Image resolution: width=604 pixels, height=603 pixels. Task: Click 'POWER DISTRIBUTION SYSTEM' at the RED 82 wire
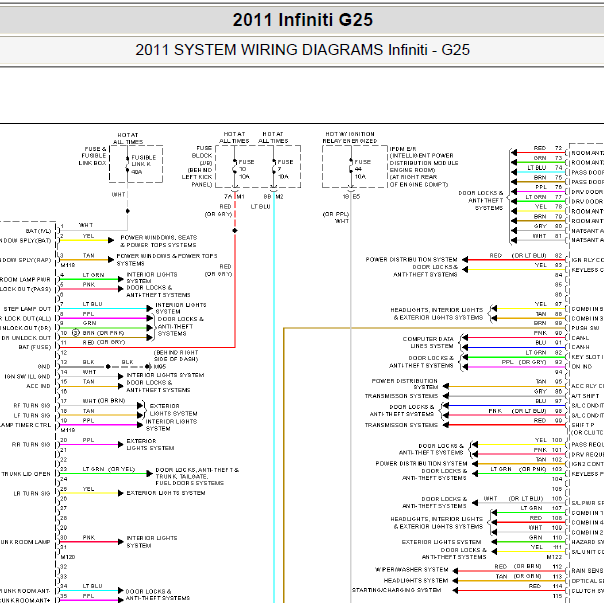[411, 259]
